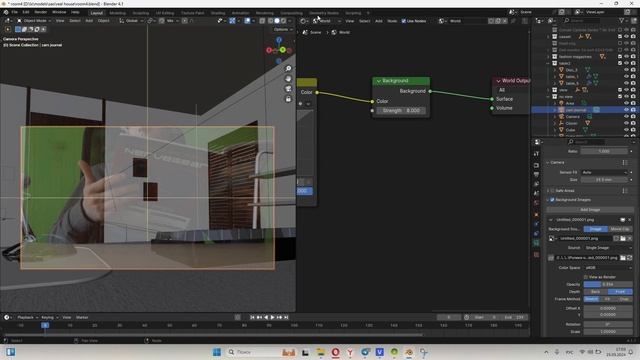Set Frame Method to Crop
This screenshot has width=640, height=360.
(x=624, y=299)
